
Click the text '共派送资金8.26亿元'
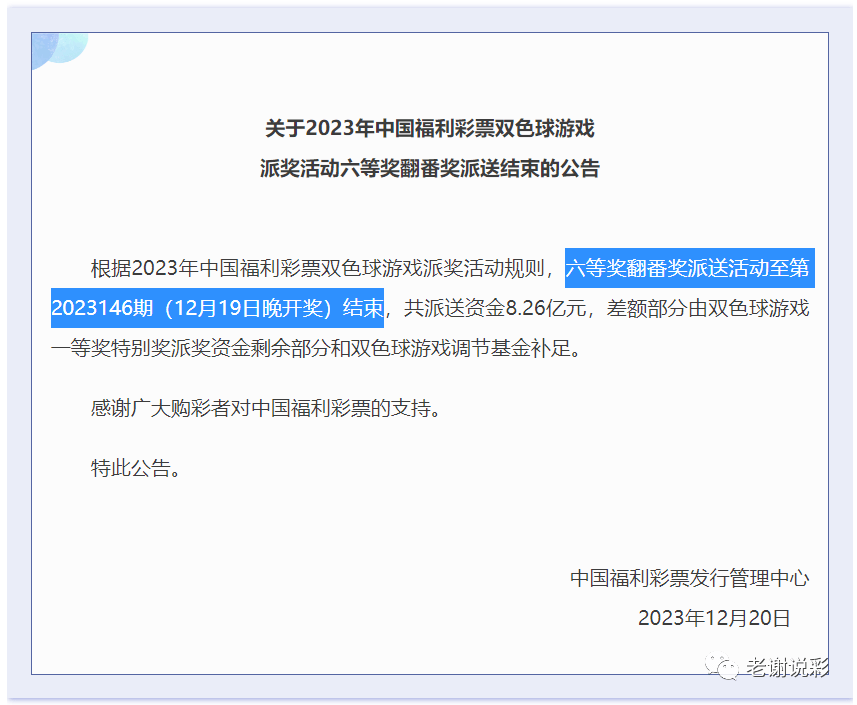pyautogui.click(x=495, y=308)
